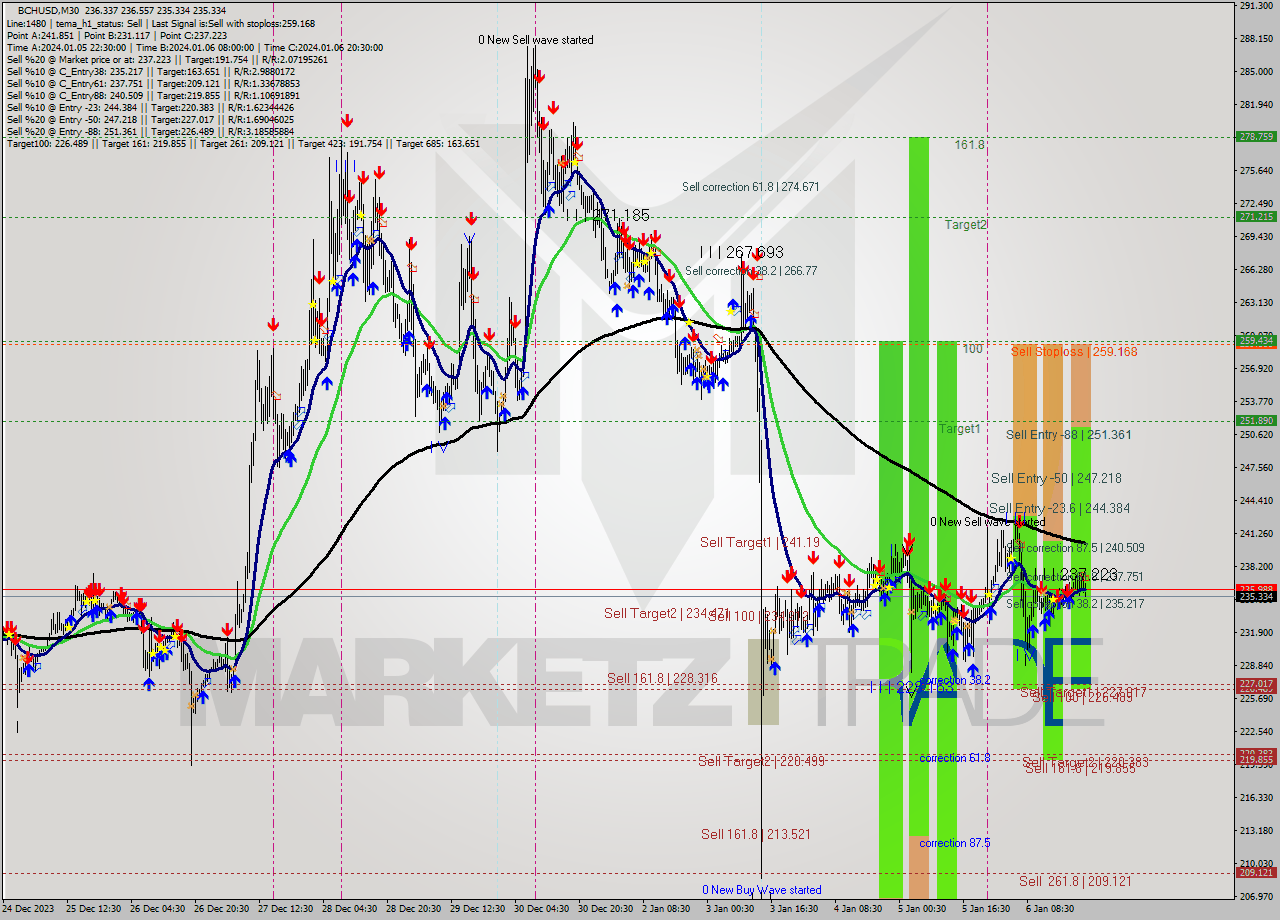Screen dimensions: 1280x920
Task: Click the '0 New Buy Wave started' label
Action: pos(762,890)
